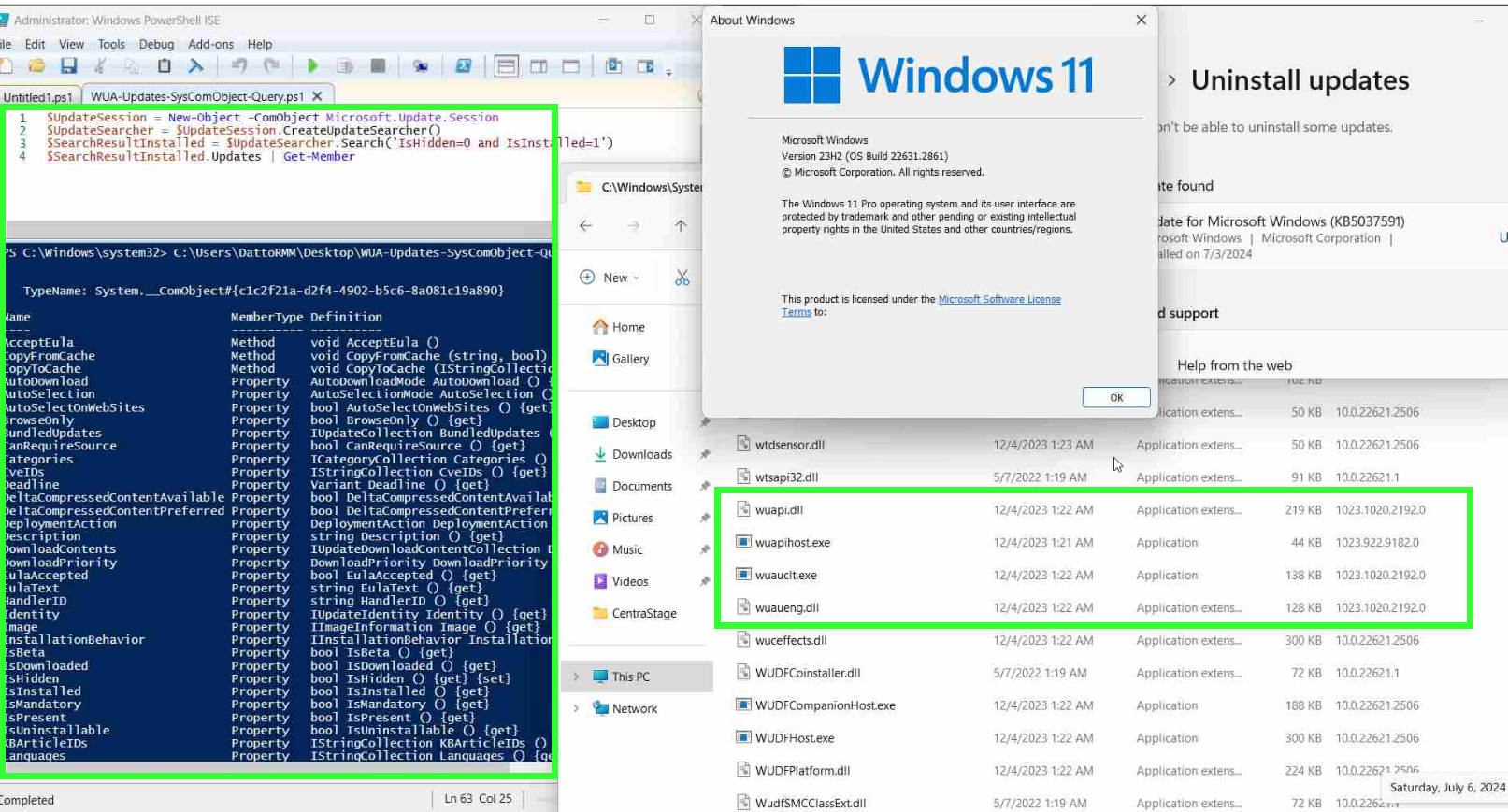Open New Remote PowerShell Tab icon
The width and height of the screenshot is (1508, 812).
[421, 65]
